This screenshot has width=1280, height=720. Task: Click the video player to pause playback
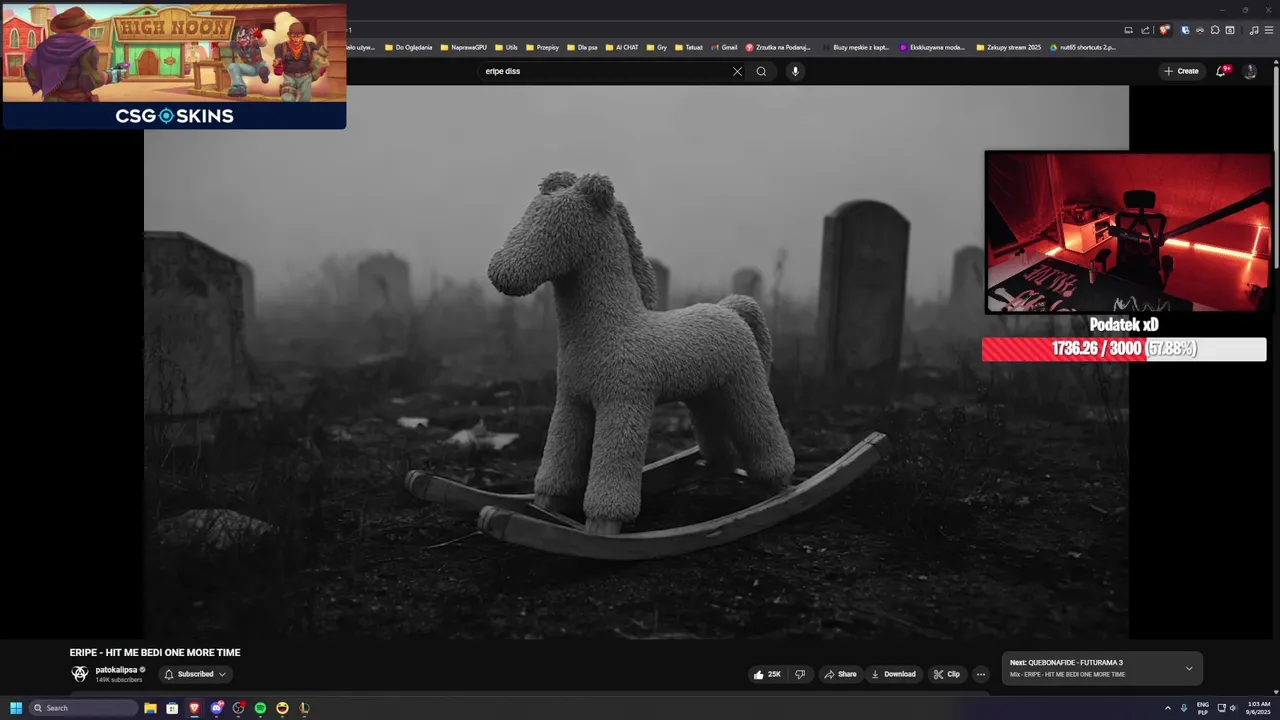pyautogui.click(x=636, y=362)
